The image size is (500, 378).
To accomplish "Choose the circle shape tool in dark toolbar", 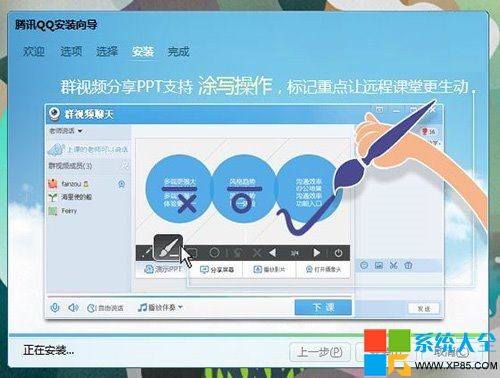I will [x=215, y=253].
